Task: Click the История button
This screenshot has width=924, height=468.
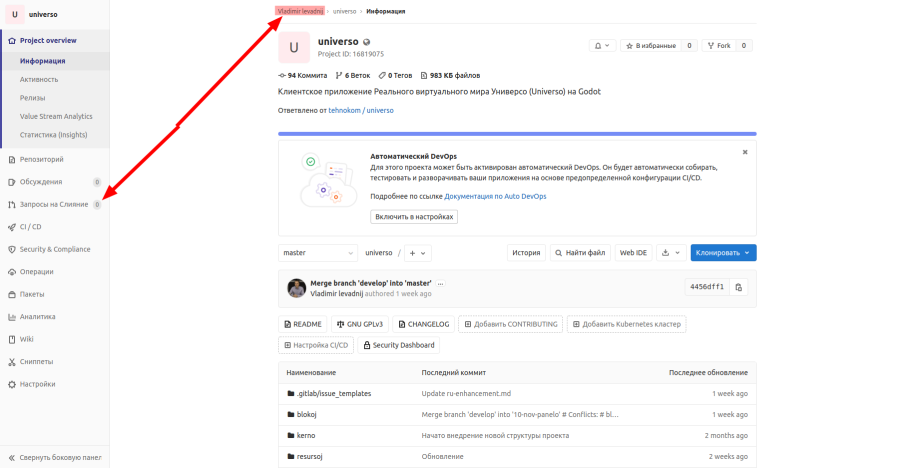Action: (526, 253)
